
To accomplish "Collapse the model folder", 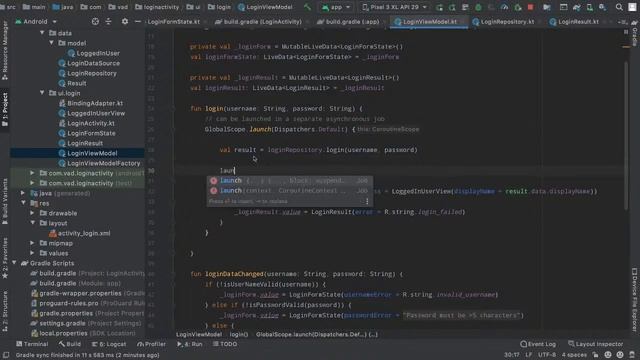I will click(x=51, y=43).
